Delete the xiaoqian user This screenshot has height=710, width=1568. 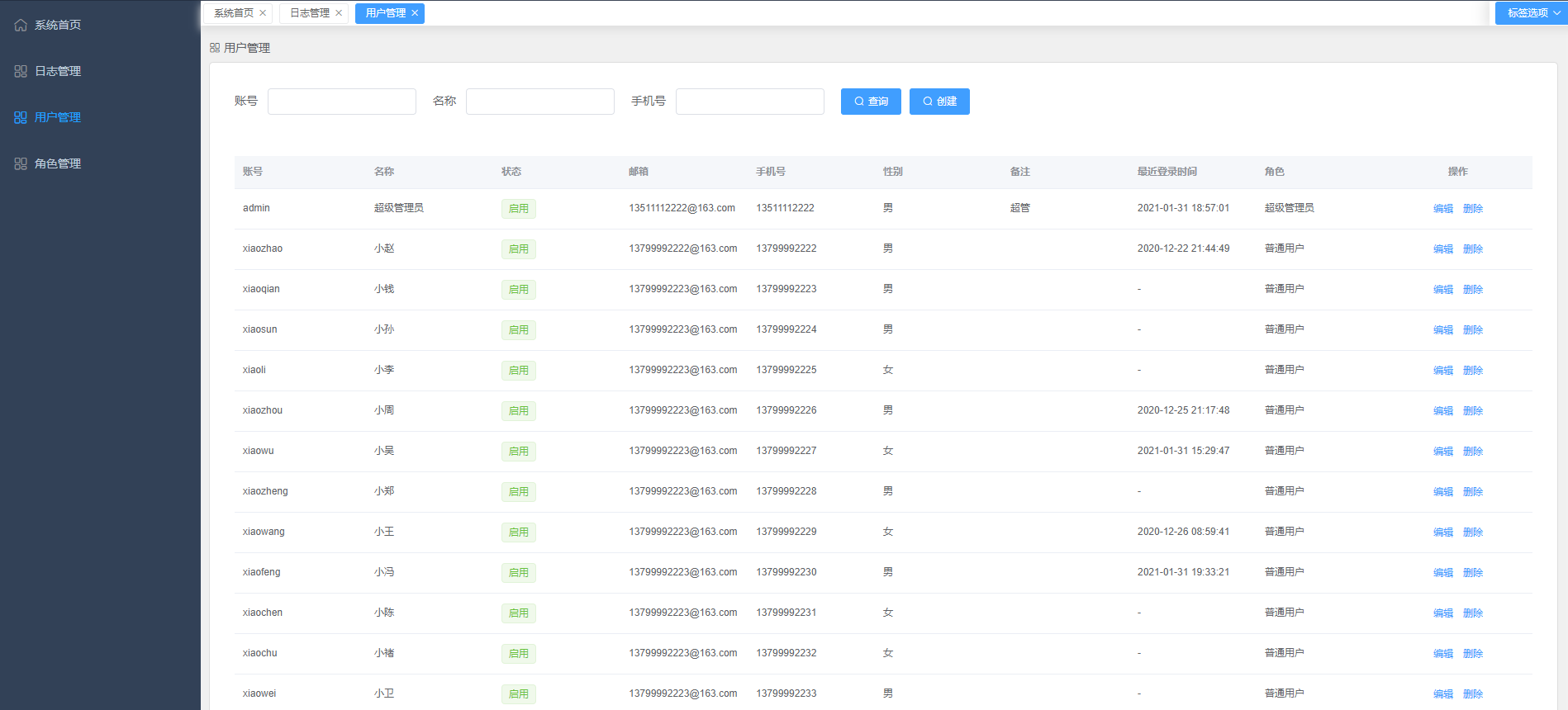1473,290
